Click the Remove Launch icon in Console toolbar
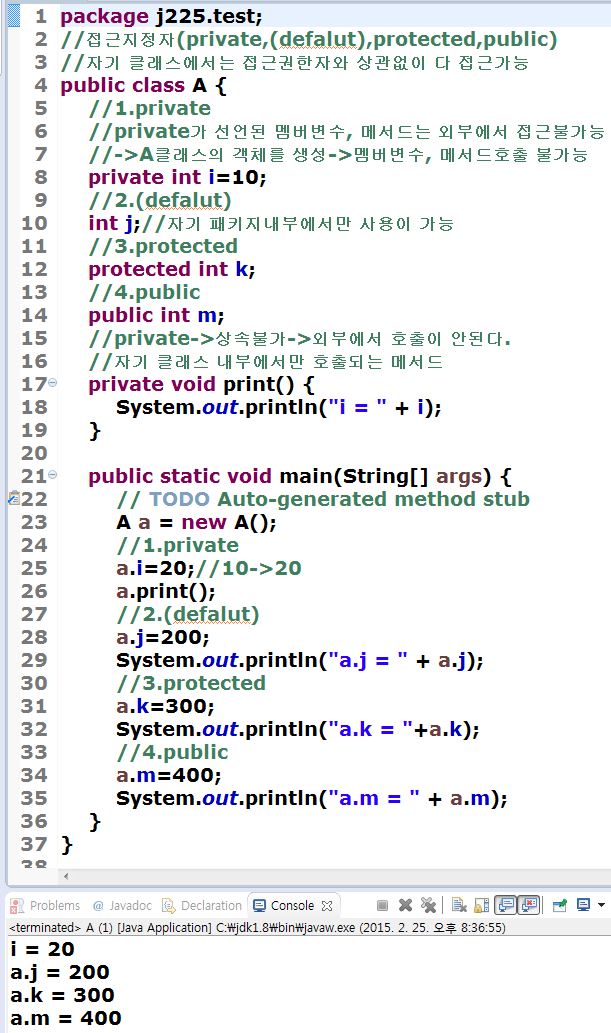 [x=405, y=905]
